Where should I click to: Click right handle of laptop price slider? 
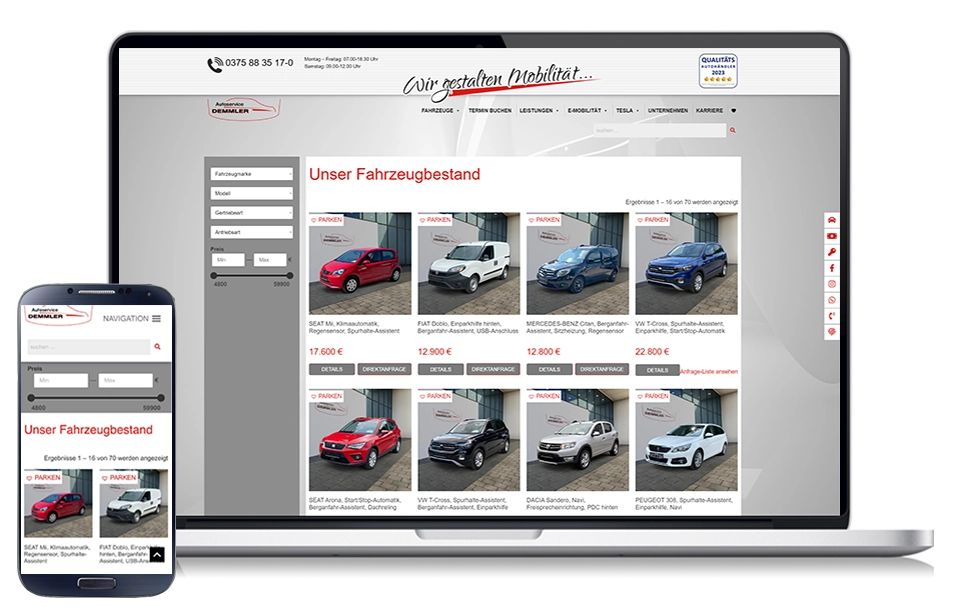[x=290, y=275]
